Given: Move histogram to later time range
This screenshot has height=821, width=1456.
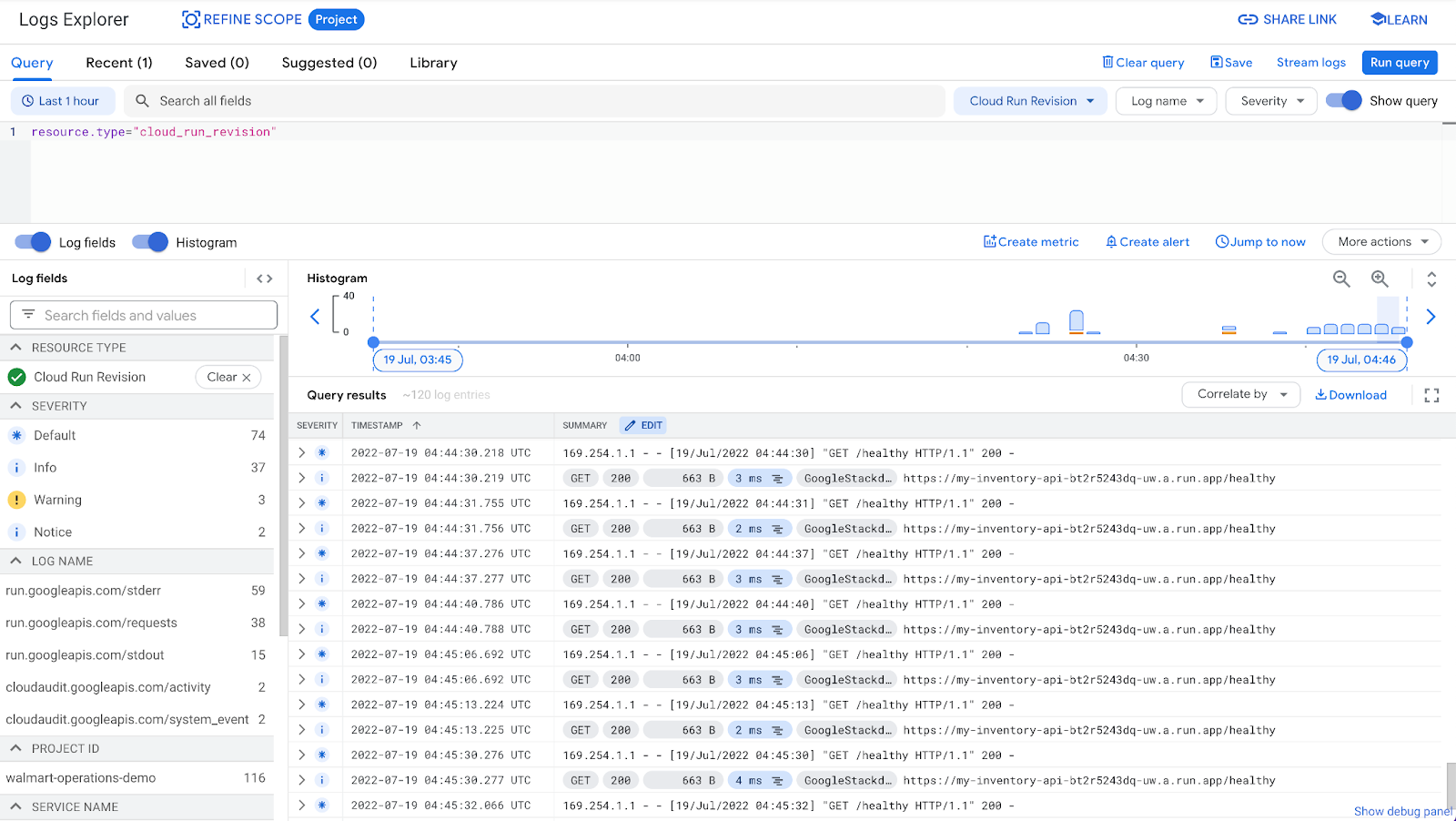Looking at the screenshot, I should tap(1431, 317).
